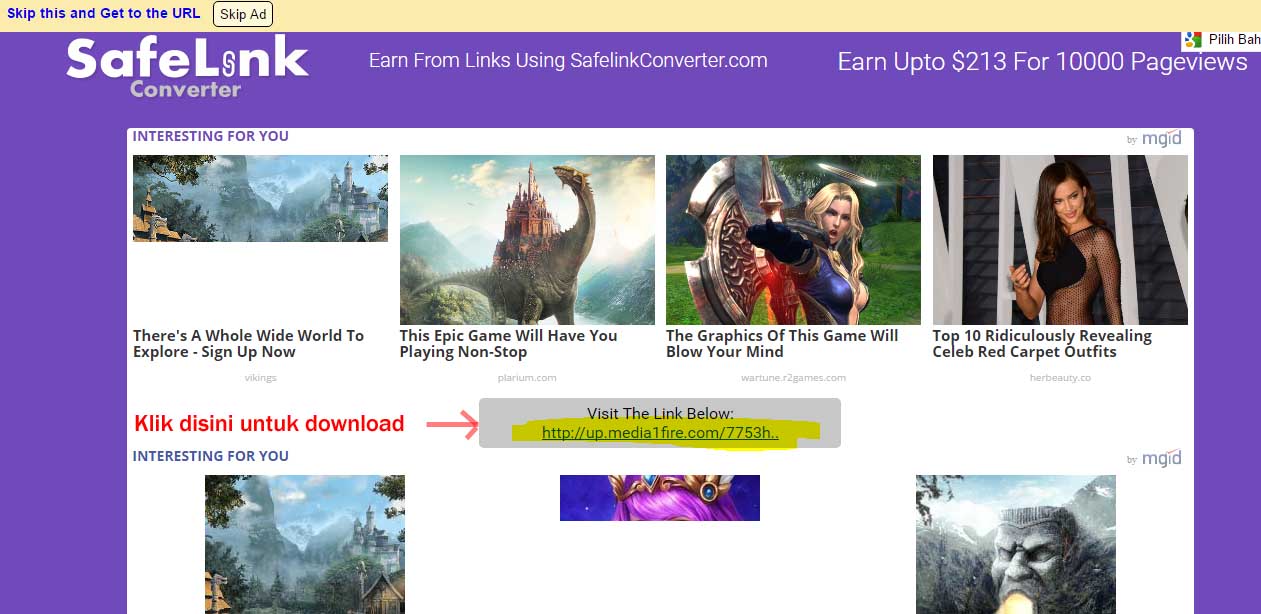Click 'There's A Whole Wide World To Explore' headline
1261x614 pixels.
point(248,344)
